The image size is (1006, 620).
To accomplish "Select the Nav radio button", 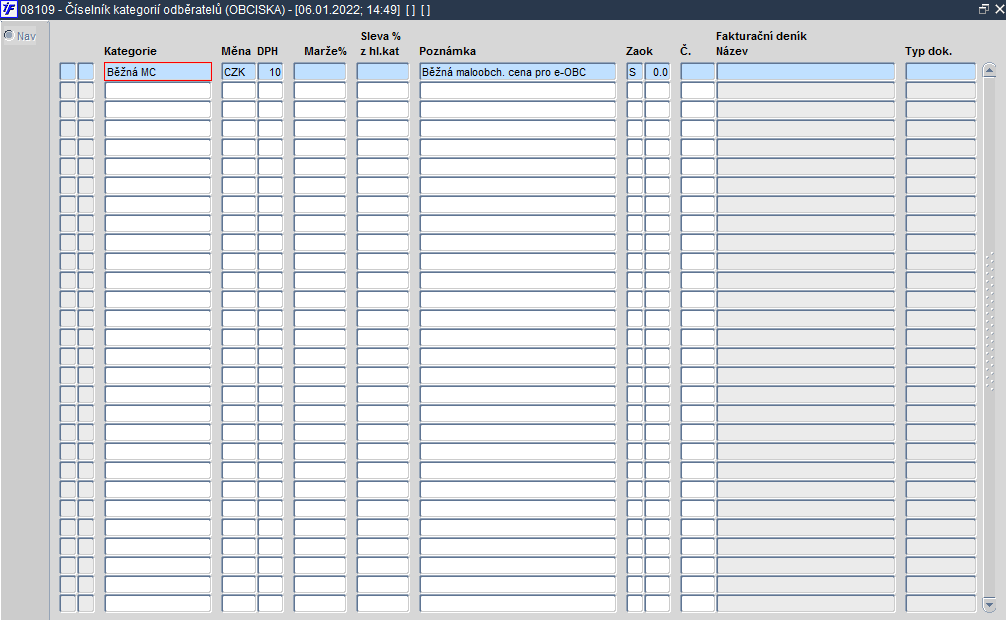I will pos(8,35).
